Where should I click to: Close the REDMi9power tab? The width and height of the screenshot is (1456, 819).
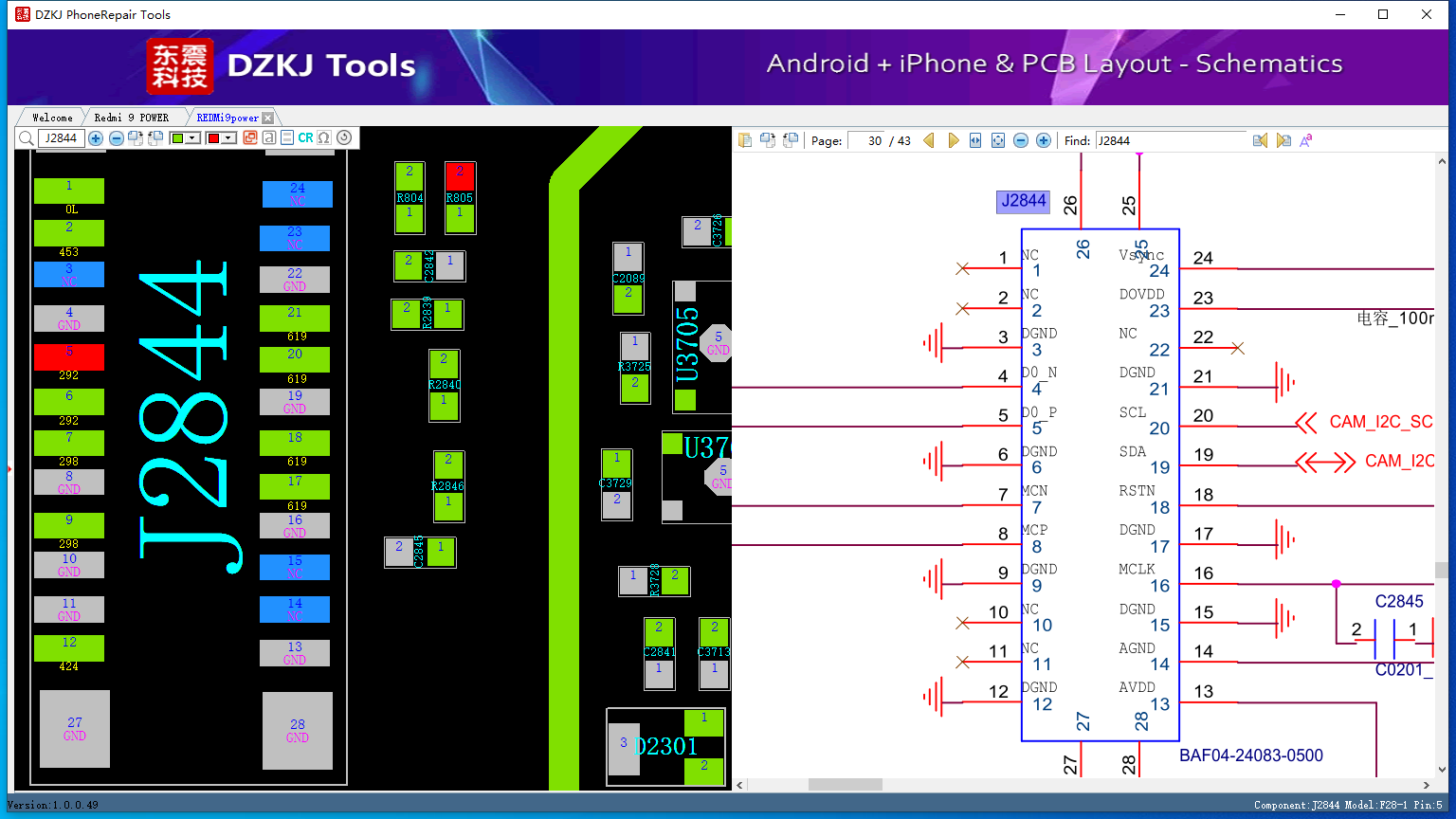click(x=268, y=118)
